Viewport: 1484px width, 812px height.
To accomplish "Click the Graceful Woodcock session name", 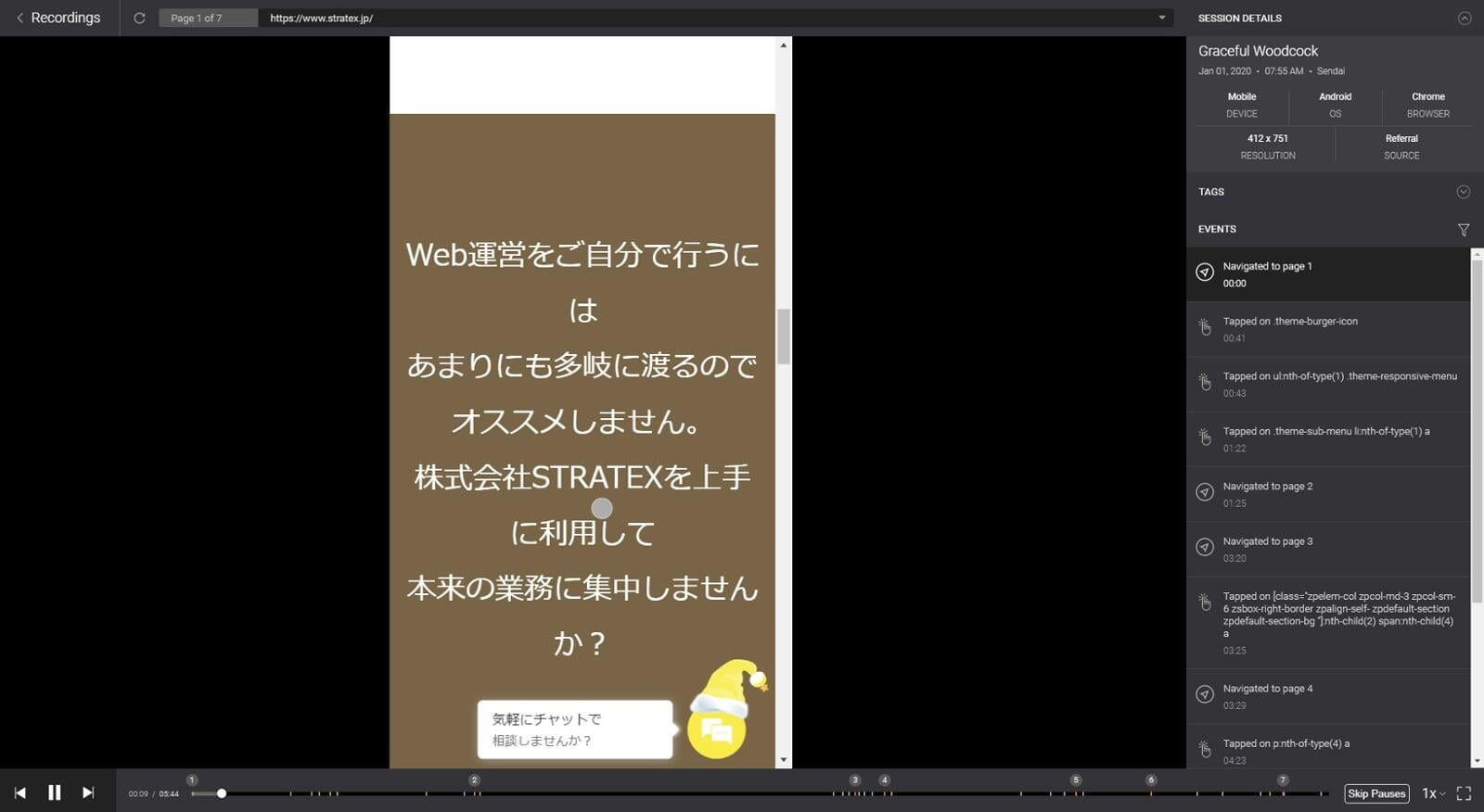I will tap(1258, 51).
